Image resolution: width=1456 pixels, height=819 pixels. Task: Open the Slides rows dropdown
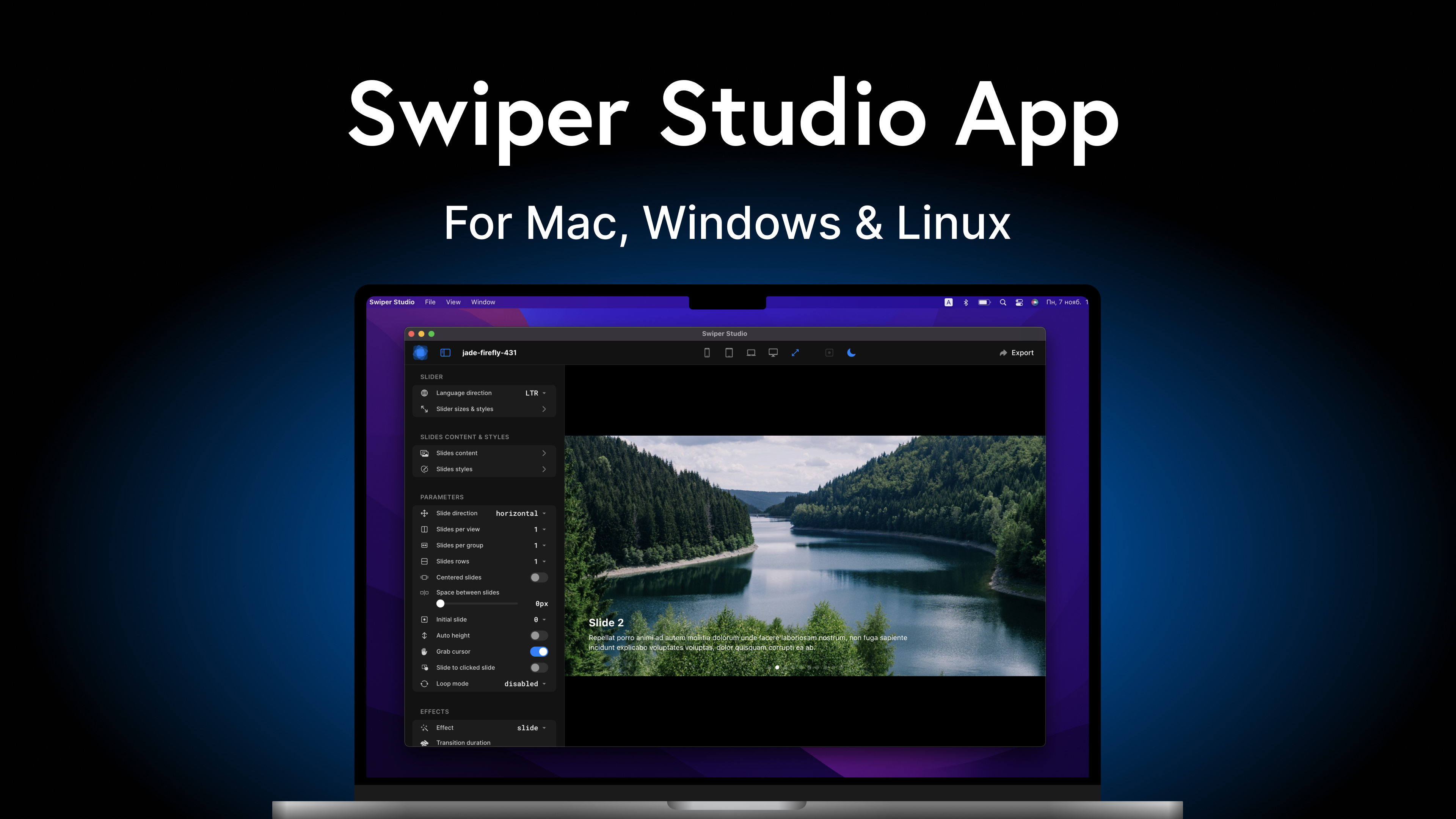(x=540, y=561)
